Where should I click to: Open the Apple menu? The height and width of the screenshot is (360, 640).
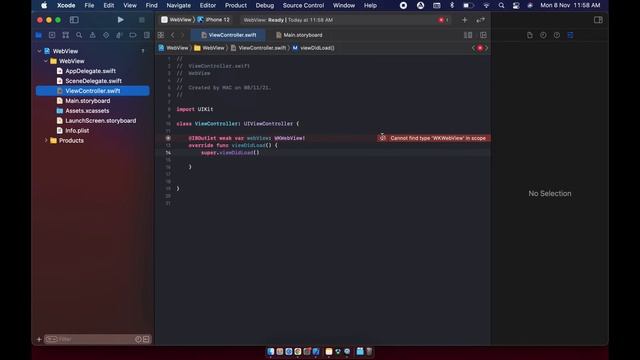44,5
